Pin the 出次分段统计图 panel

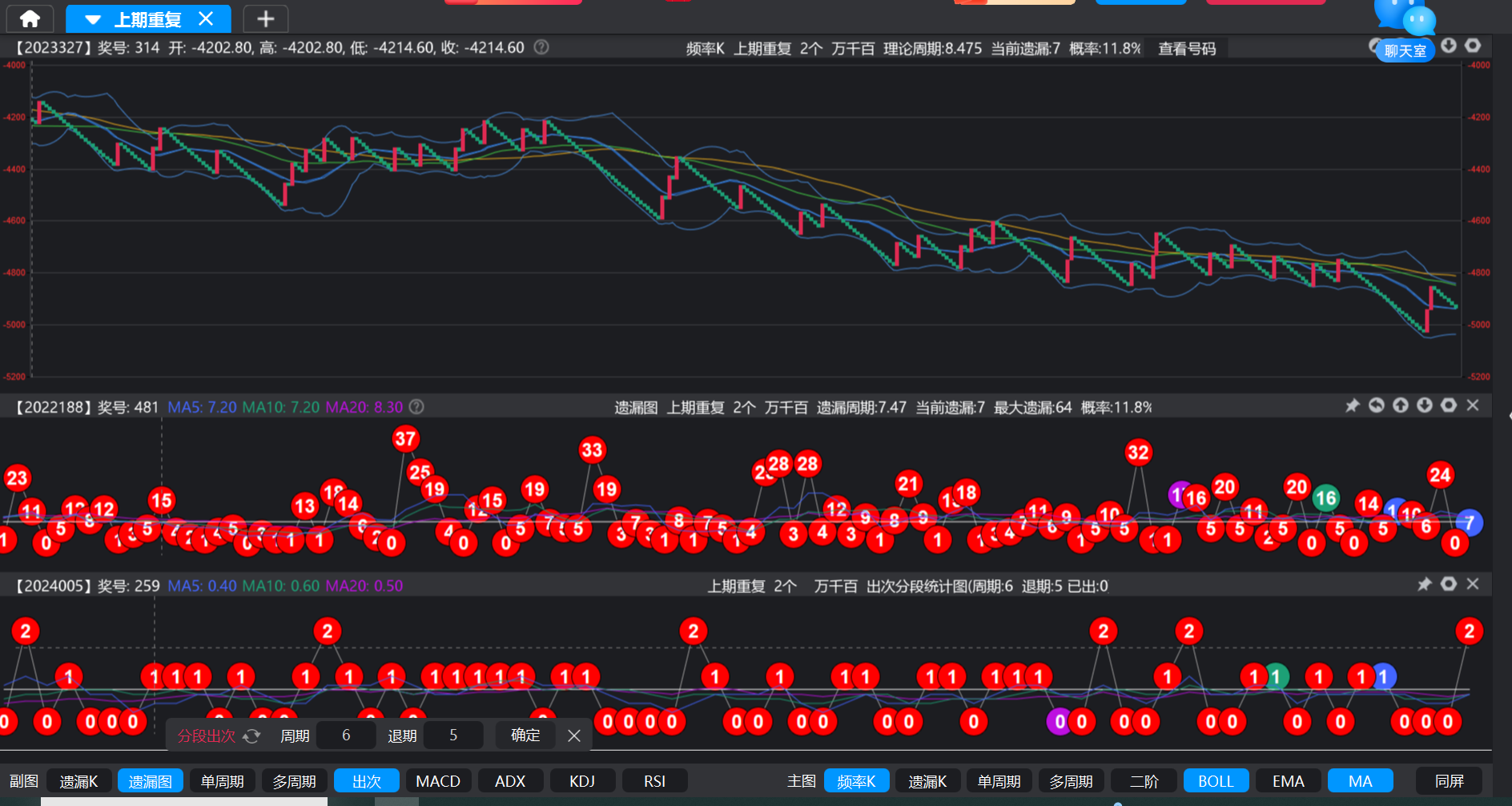click(1425, 584)
